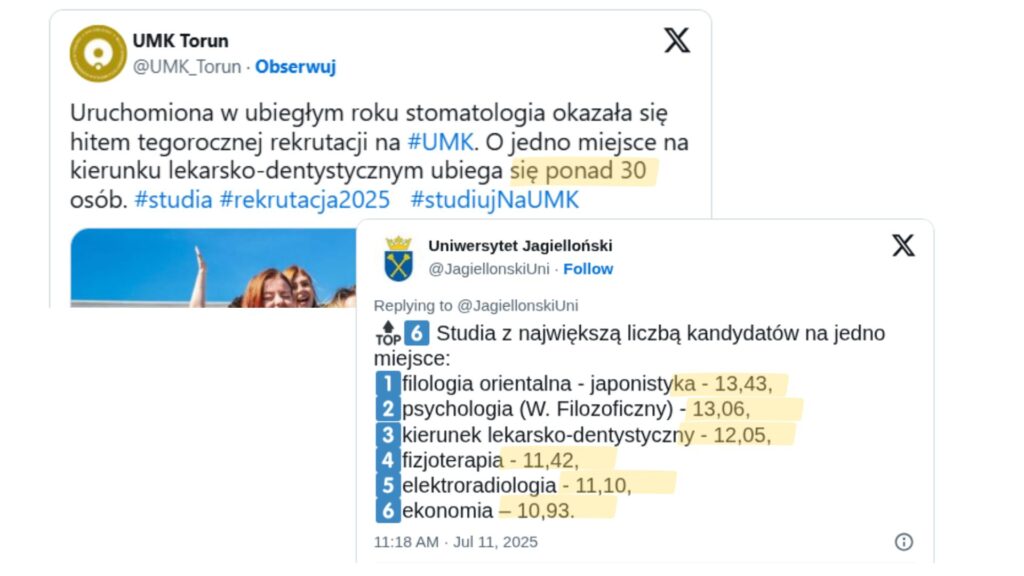
Task: Click the @UMK_Torun handle
Action: (187, 67)
